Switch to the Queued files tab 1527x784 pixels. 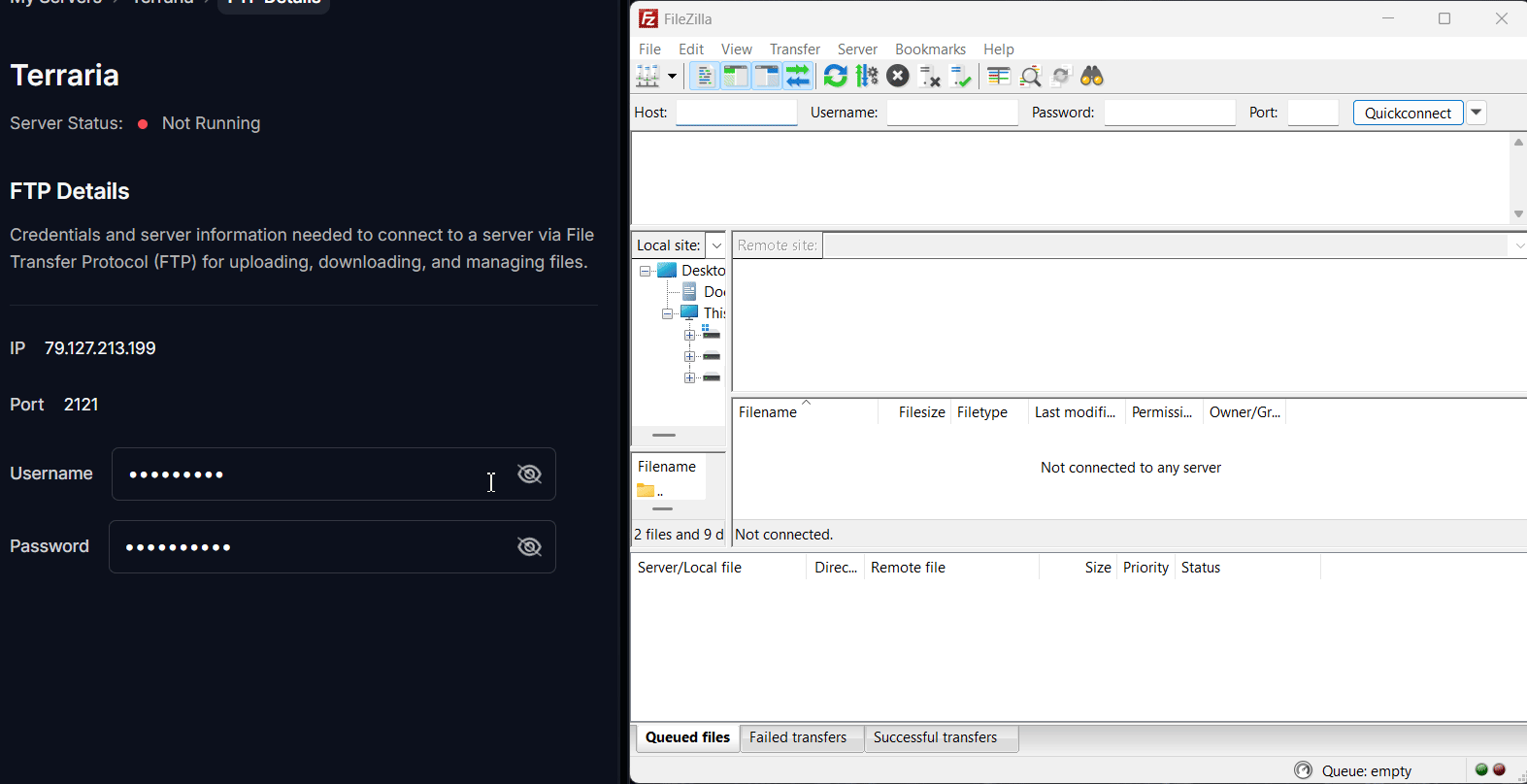tap(687, 737)
